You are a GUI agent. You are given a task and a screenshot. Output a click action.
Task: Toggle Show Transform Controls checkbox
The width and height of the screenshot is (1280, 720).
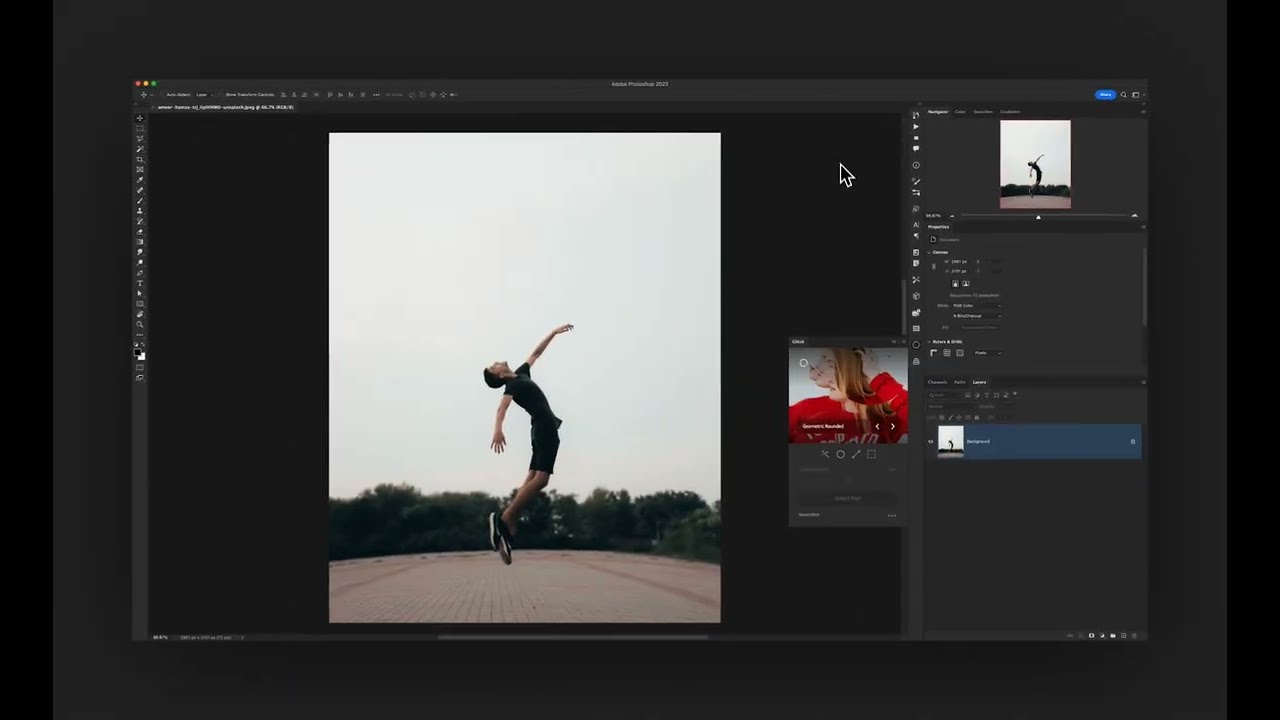tap(223, 95)
